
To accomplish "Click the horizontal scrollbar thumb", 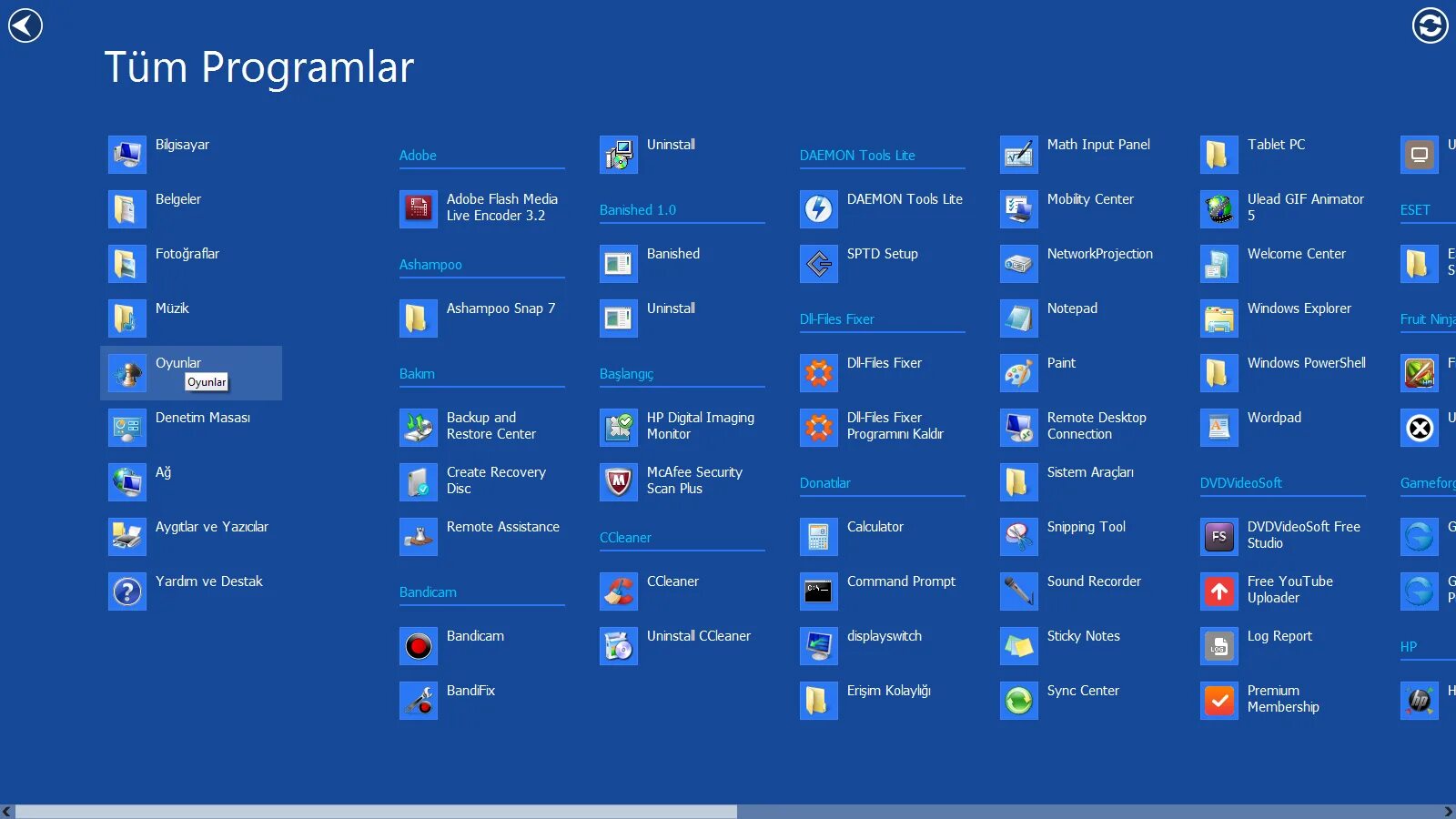I will [x=376, y=812].
